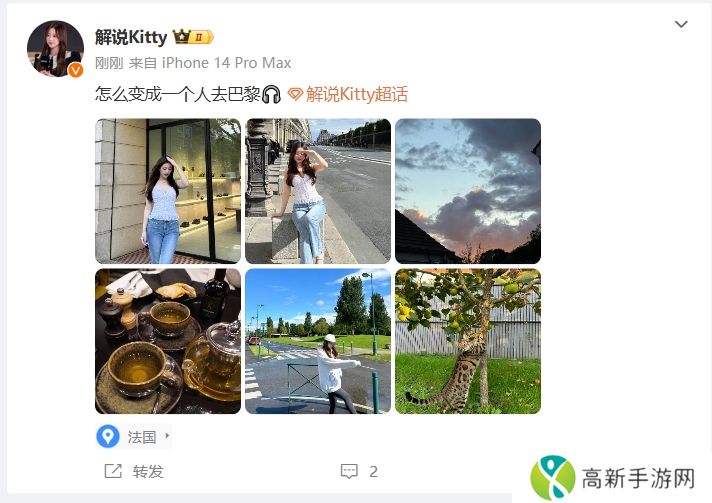Open photo of woman by shop window
Screen dimensions: 712x503
click(x=168, y=191)
